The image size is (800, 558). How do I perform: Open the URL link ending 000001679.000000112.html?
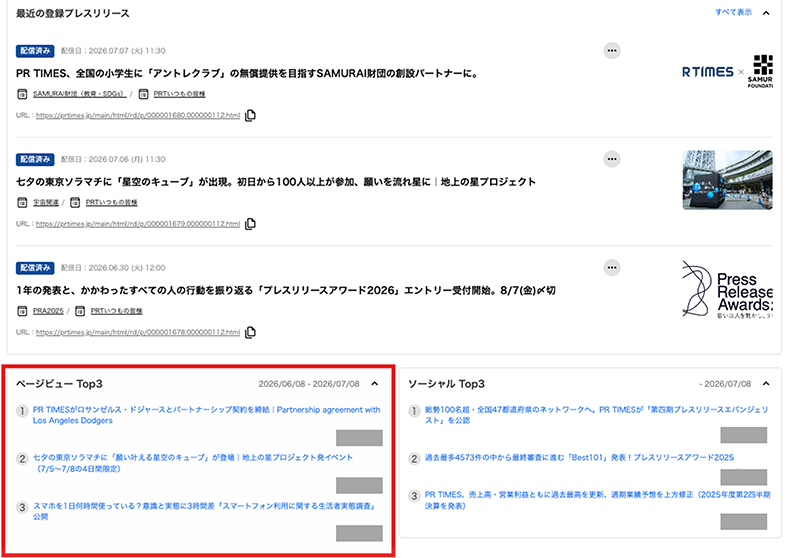point(138,224)
